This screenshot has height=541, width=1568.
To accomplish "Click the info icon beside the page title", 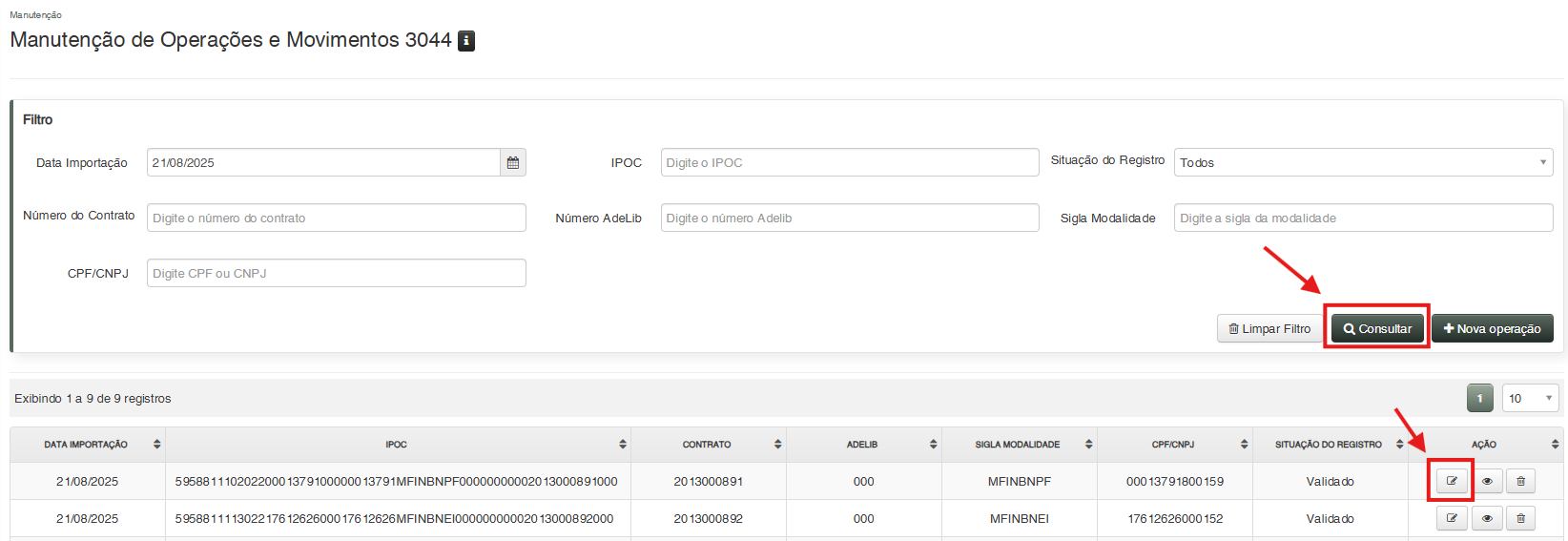I will (466, 41).
